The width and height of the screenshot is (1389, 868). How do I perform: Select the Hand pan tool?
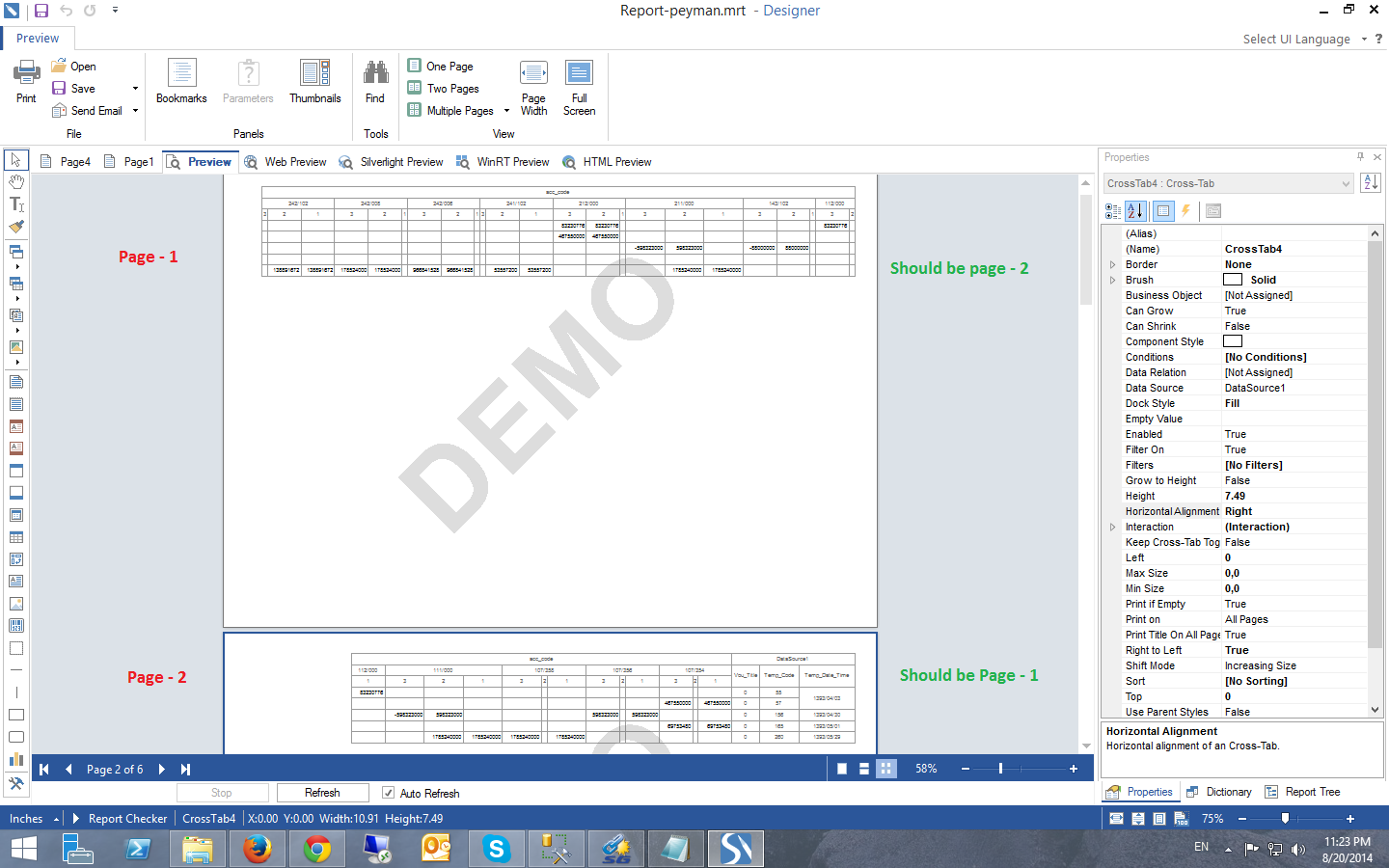pos(16,181)
